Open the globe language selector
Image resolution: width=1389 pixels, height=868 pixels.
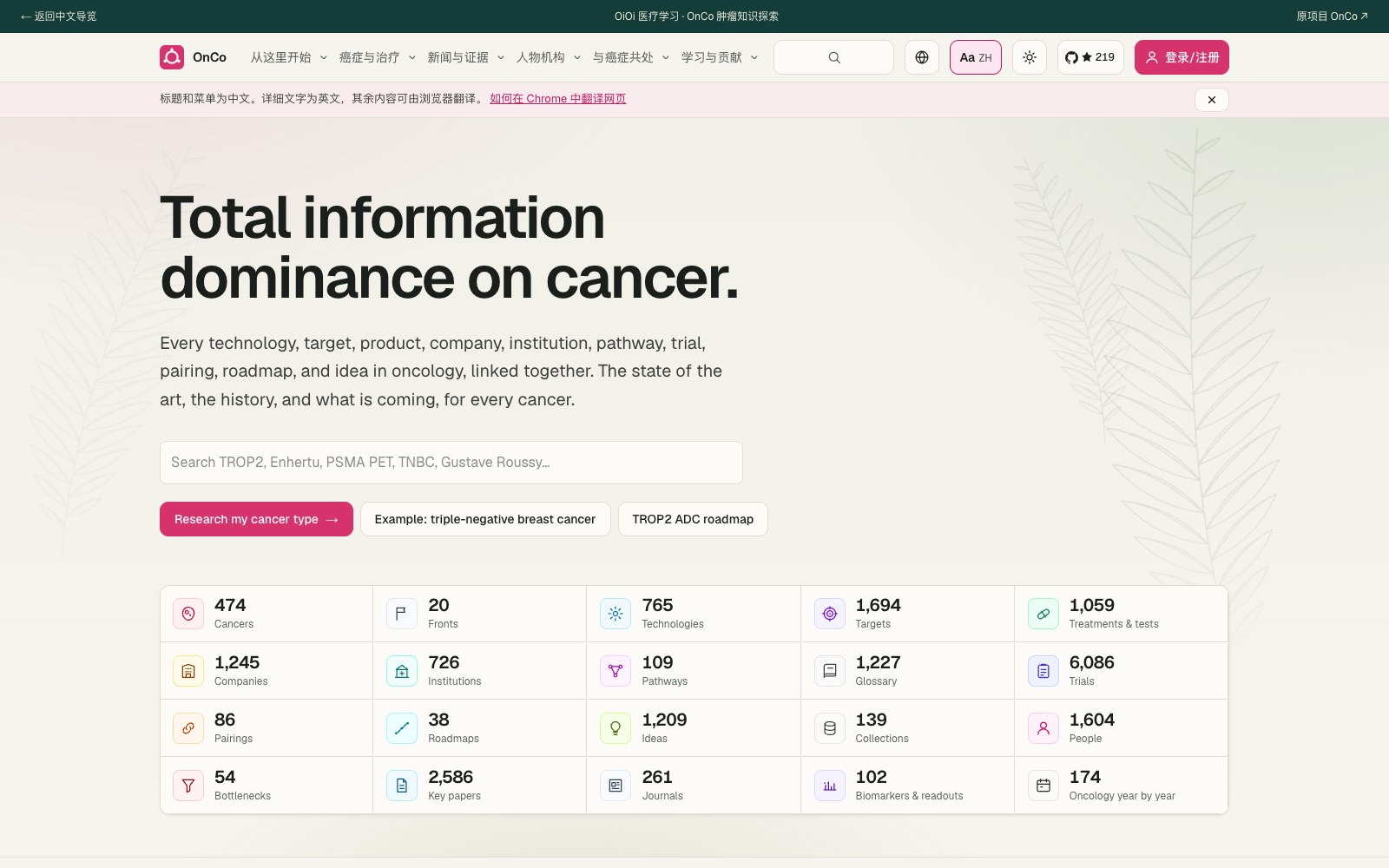pyautogui.click(x=922, y=57)
